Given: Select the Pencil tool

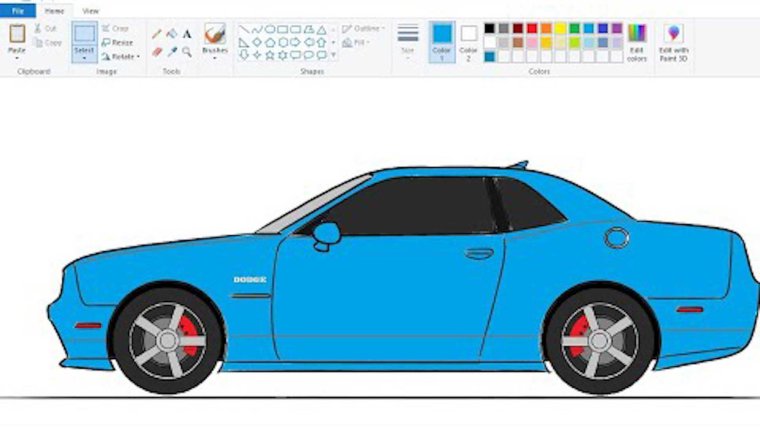Looking at the screenshot, I should [x=156, y=34].
